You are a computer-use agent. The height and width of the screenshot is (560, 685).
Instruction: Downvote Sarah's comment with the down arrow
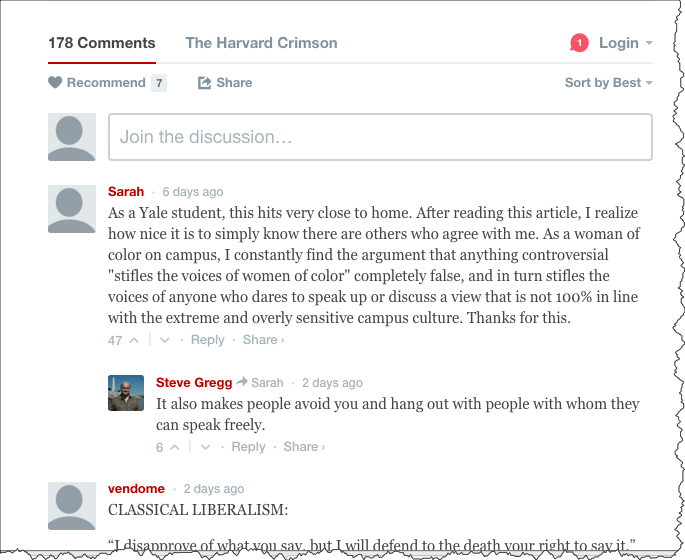point(165,340)
